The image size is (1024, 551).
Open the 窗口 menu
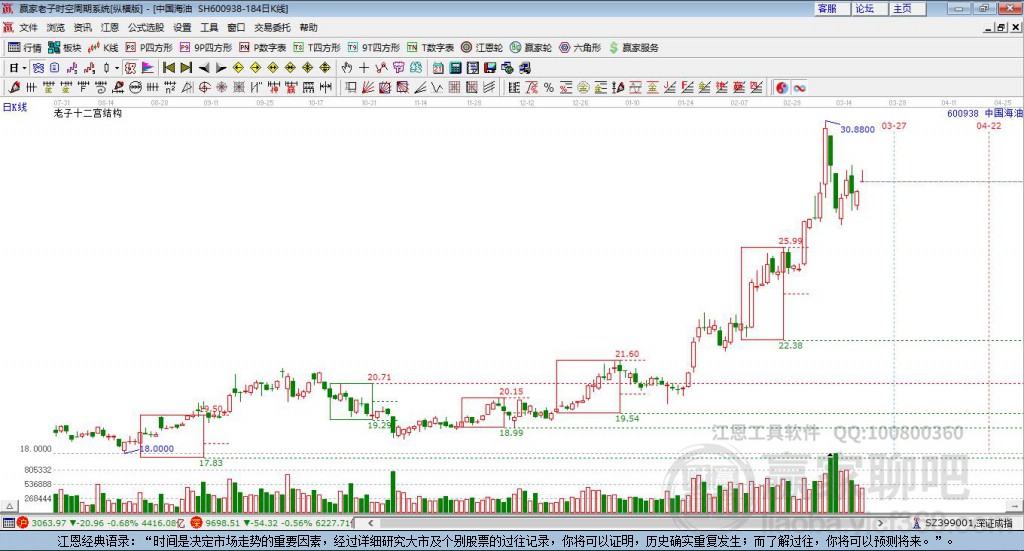click(236, 27)
